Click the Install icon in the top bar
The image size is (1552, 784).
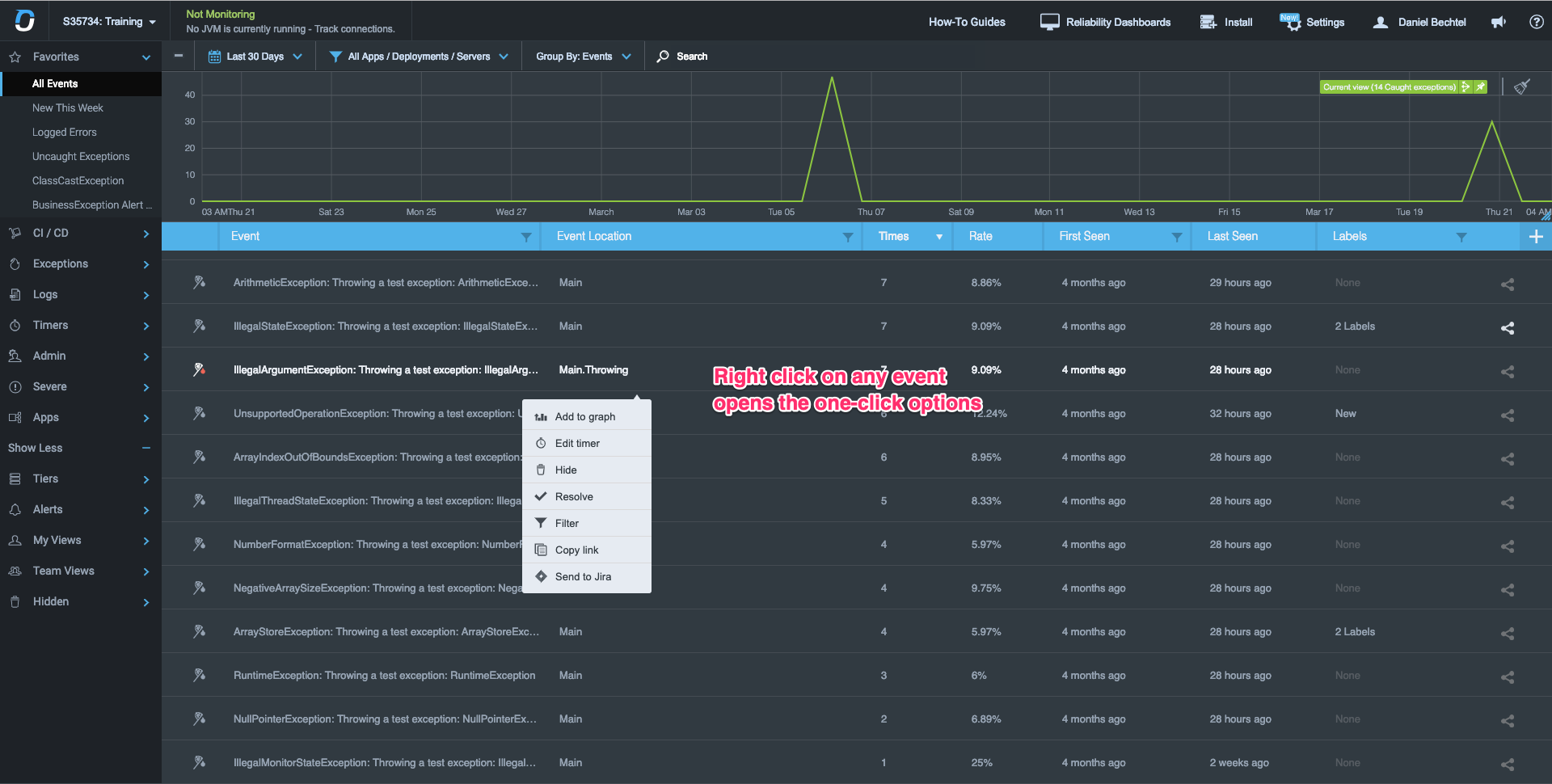[x=1208, y=22]
